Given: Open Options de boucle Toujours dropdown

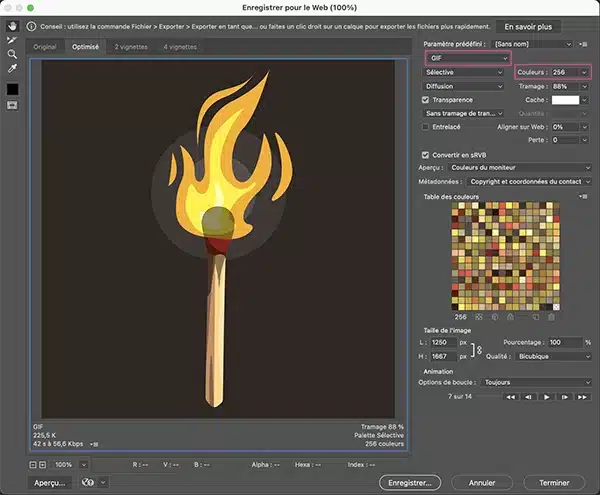Looking at the screenshot, I should point(536,383).
